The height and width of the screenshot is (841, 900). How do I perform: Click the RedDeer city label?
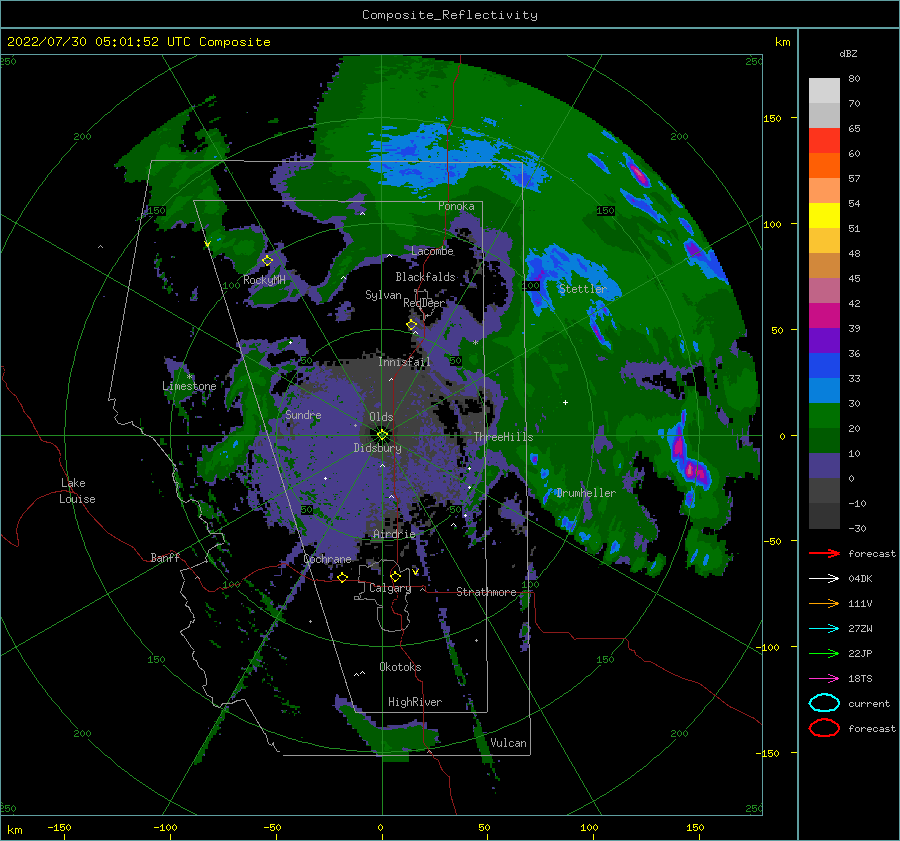[x=424, y=303]
